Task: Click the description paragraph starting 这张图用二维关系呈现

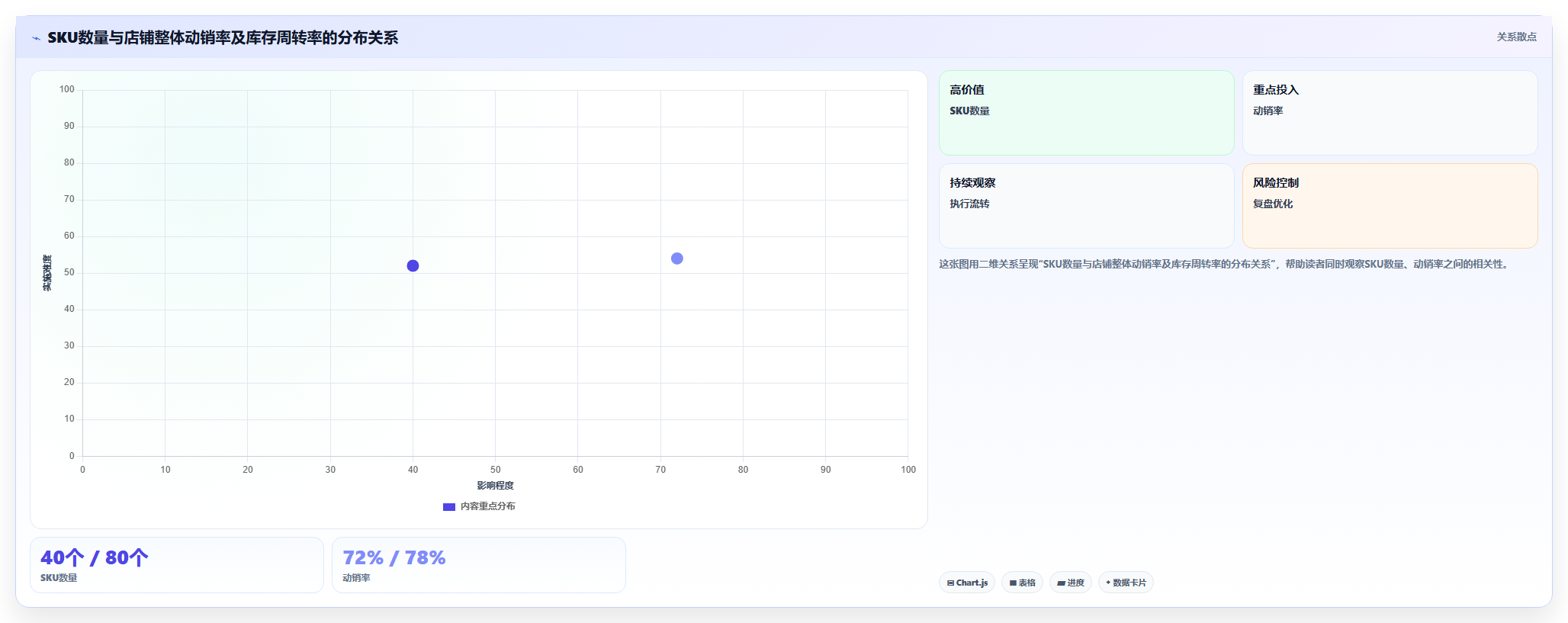Action: coord(1224,265)
